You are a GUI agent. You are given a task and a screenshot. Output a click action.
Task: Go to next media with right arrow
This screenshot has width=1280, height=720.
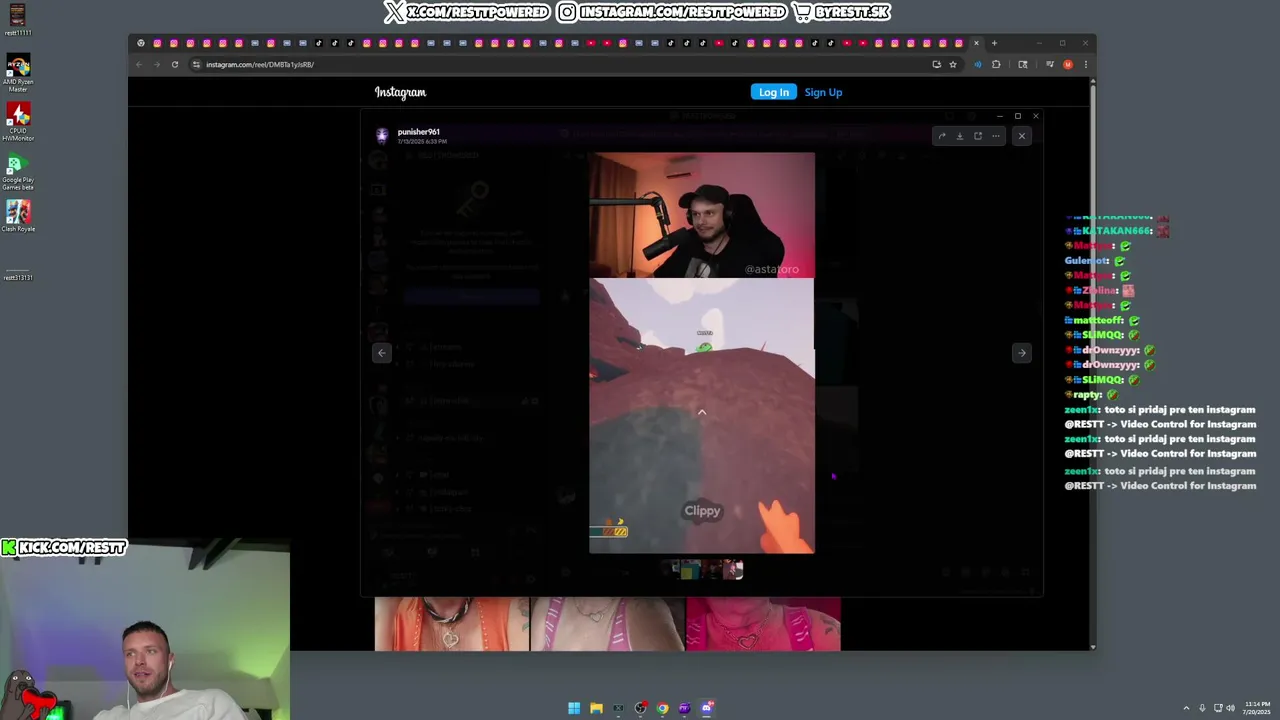1021,352
